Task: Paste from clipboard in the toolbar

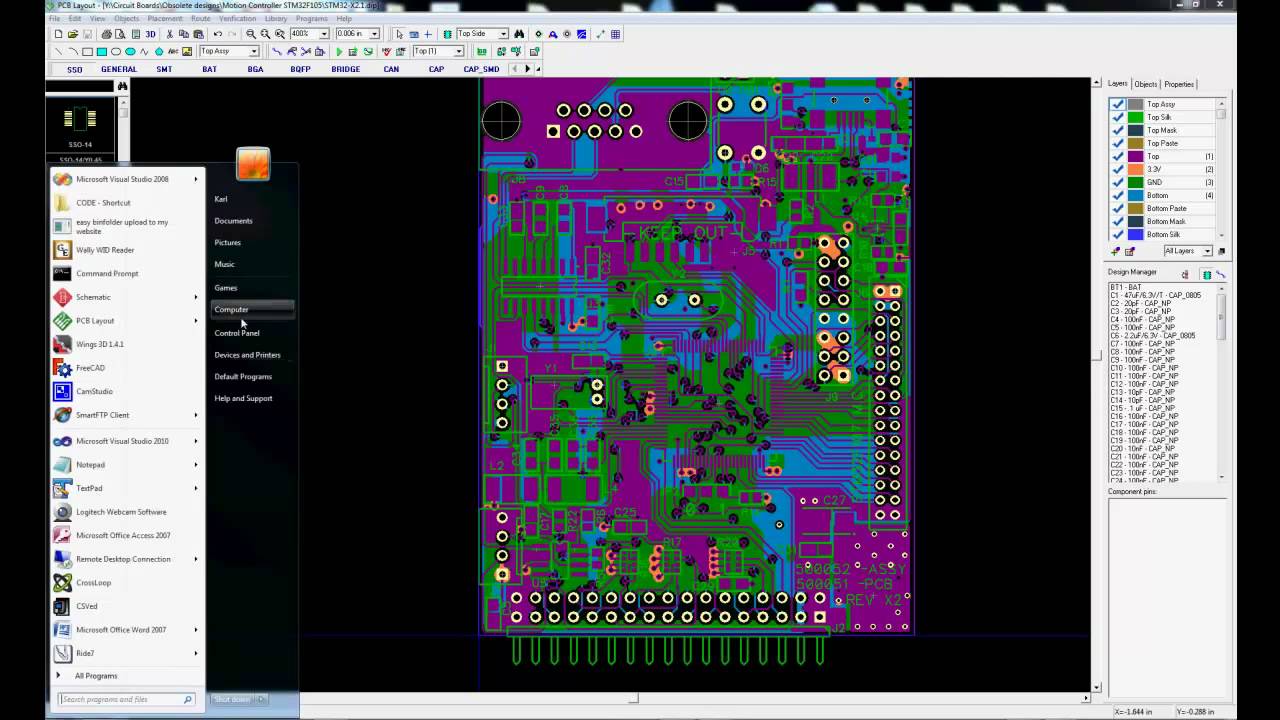Action: (197, 34)
